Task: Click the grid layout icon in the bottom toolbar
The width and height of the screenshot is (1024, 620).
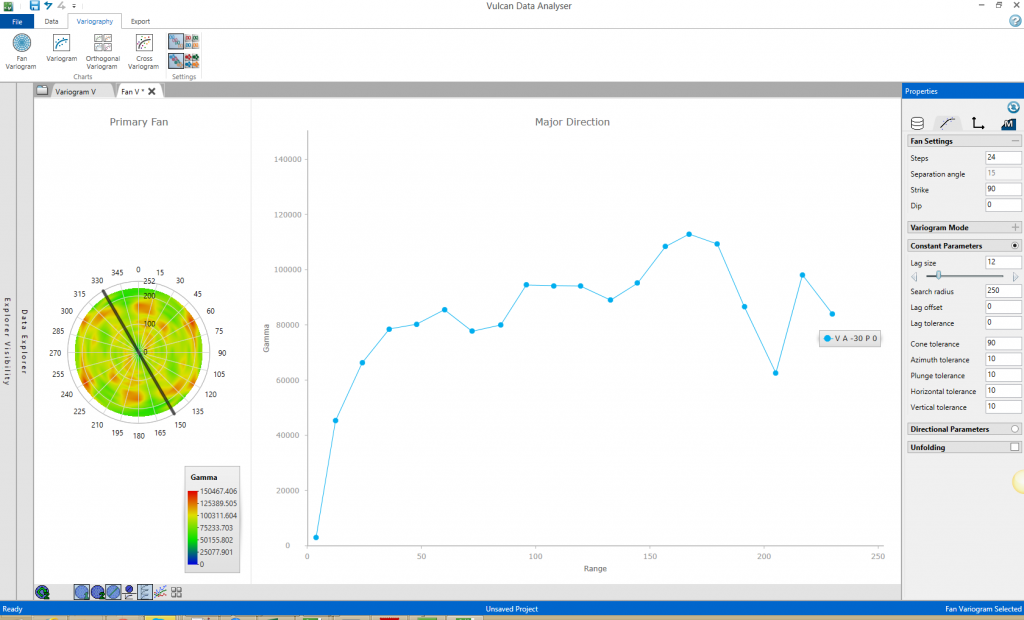Action: click(176, 592)
